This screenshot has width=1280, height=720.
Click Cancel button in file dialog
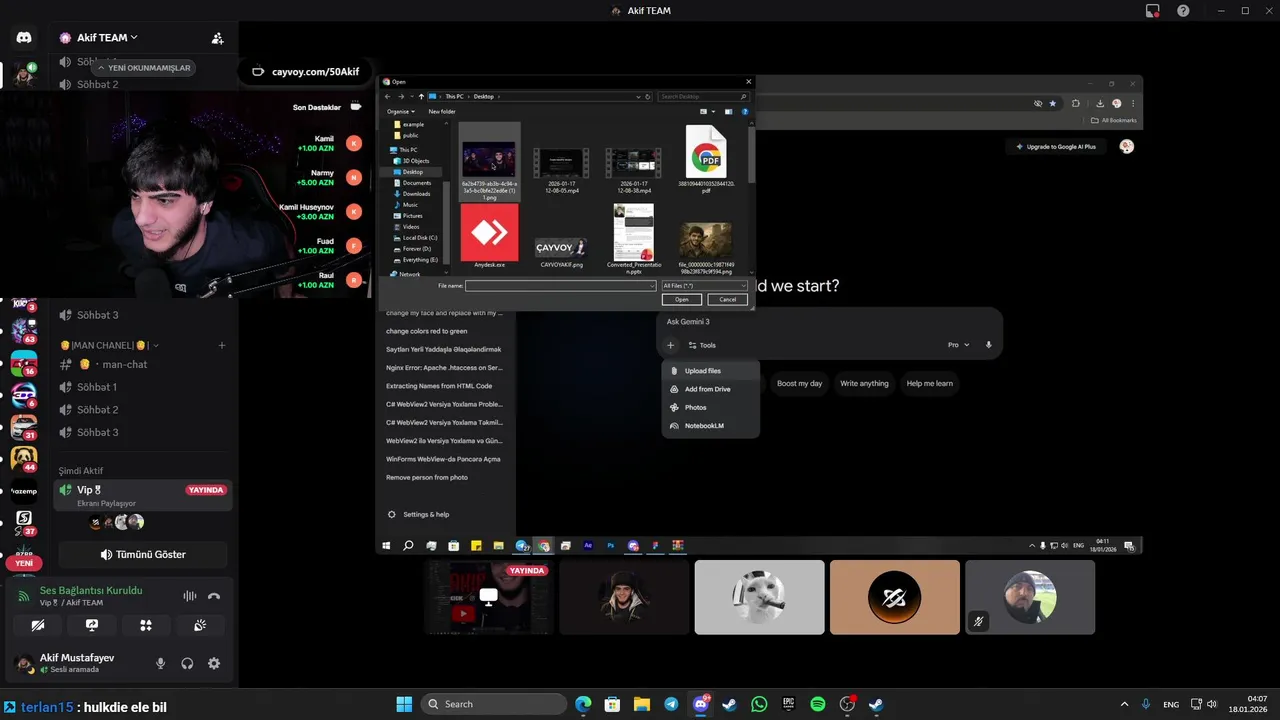(x=727, y=299)
